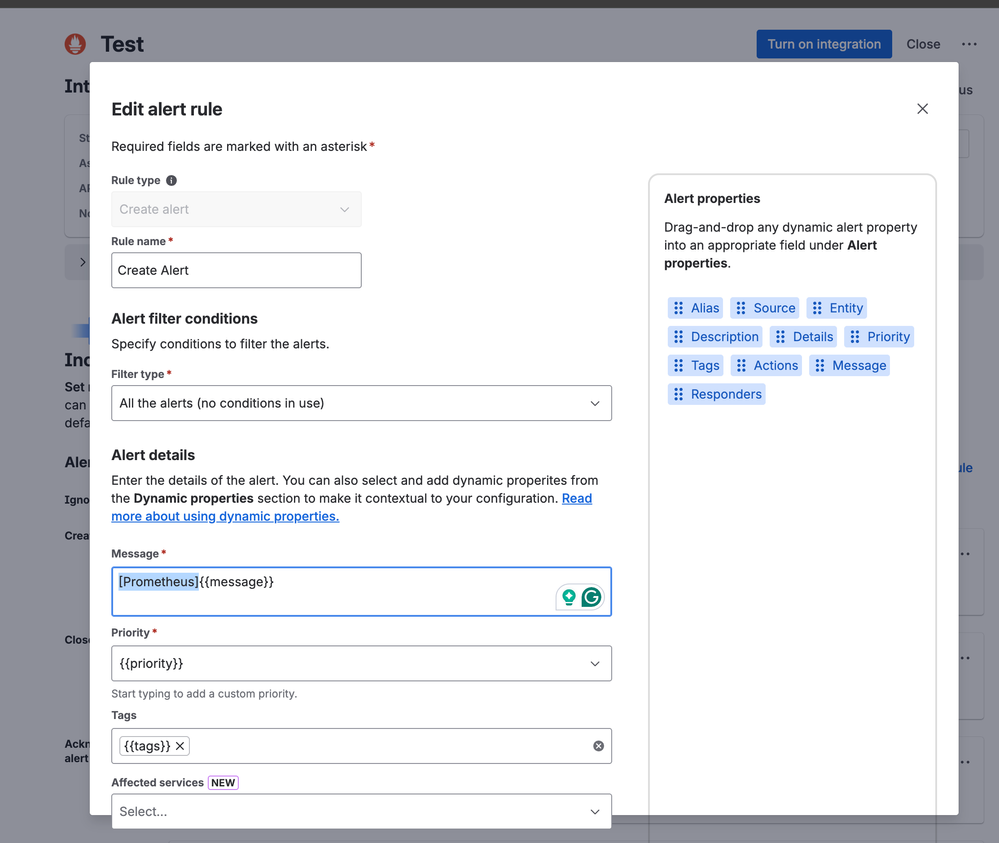The height and width of the screenshot is (843, 999).
Task: Select the Source property chip
Action: click(765, 308)
